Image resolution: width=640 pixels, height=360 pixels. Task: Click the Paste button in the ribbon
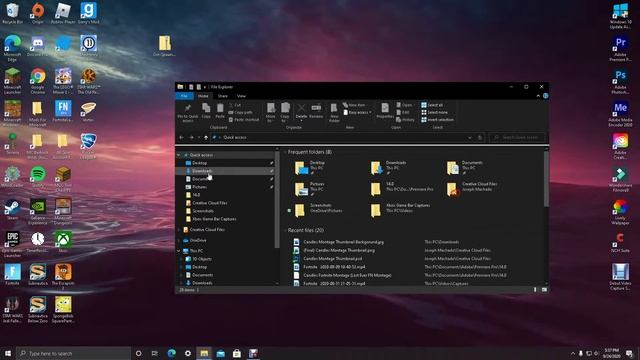point(220,111)
